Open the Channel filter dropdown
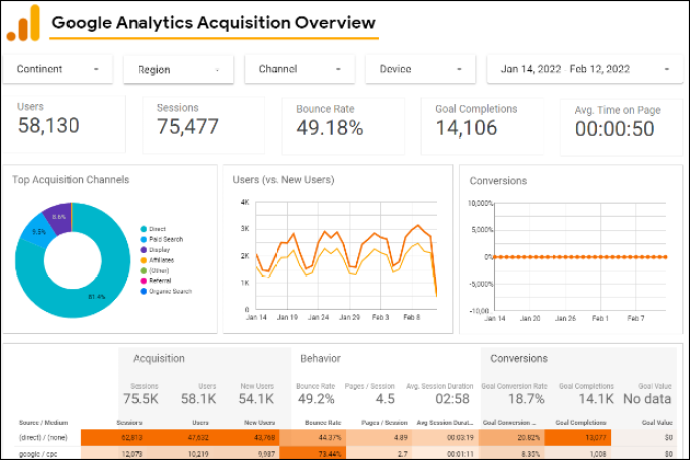Viewport: 690px width, 460px height. tap(300, 69)
